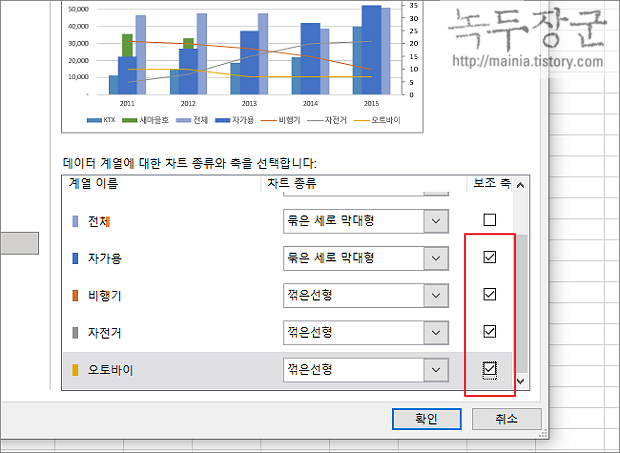
Task: Click the 자가용 series color swatch
Action: [75, 259]
